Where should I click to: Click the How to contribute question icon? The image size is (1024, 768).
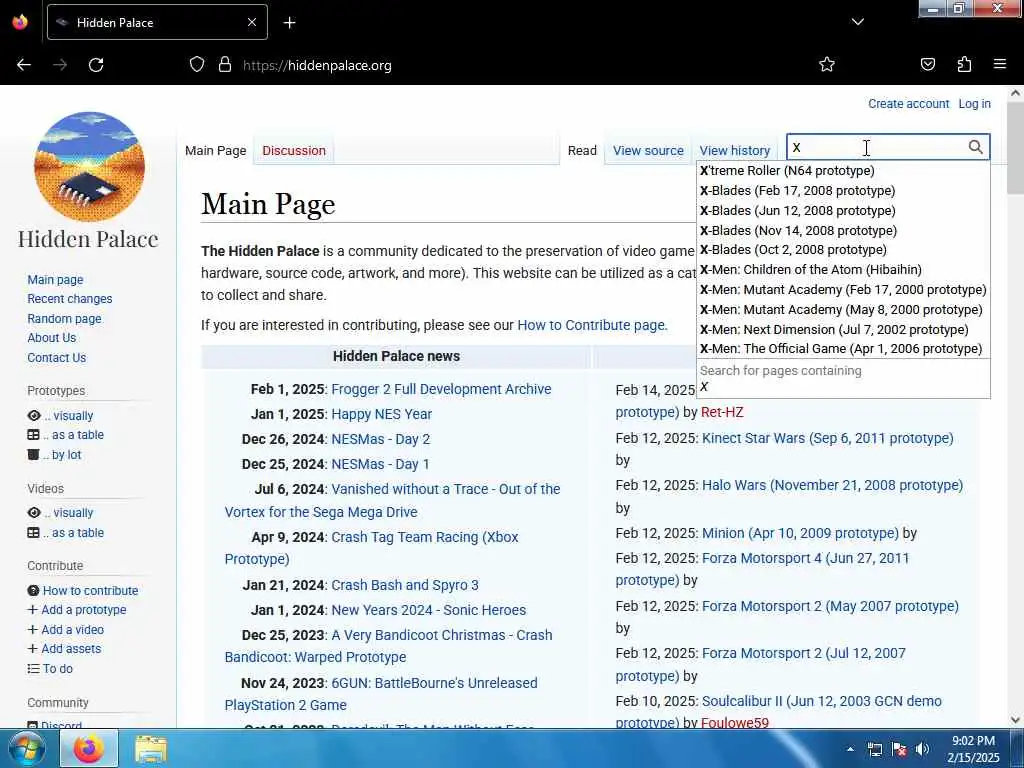coord(33,590)
